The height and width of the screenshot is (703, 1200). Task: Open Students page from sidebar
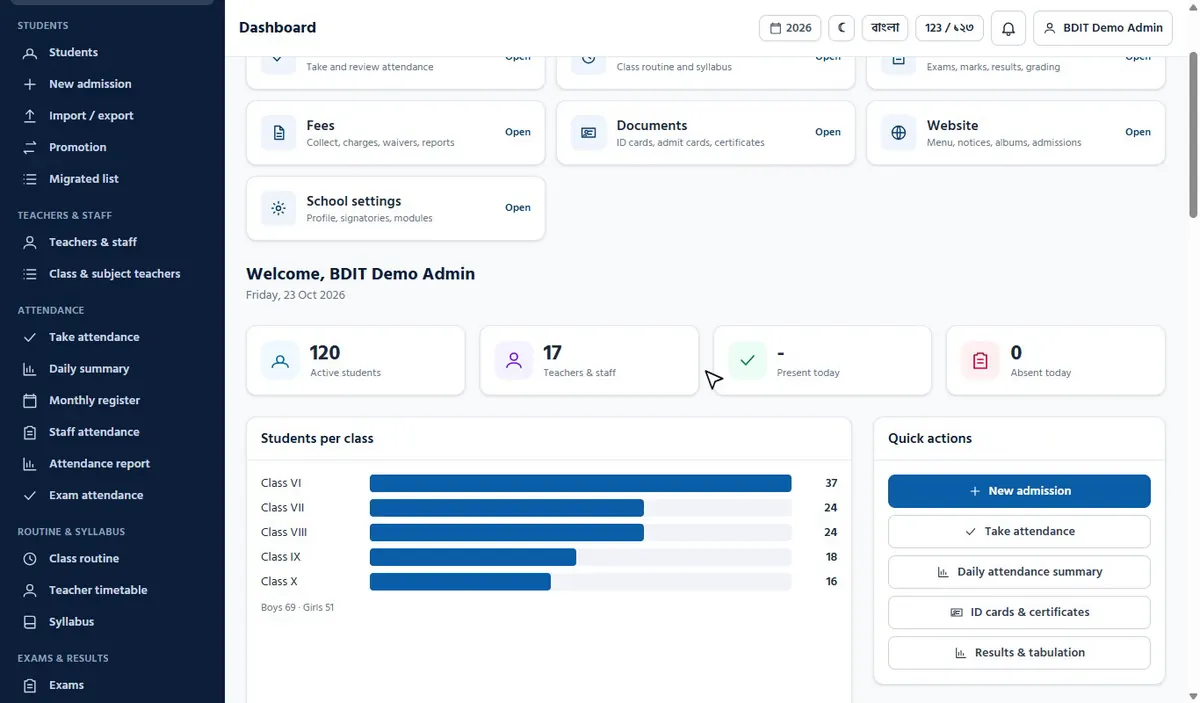(x=112, y=52)
